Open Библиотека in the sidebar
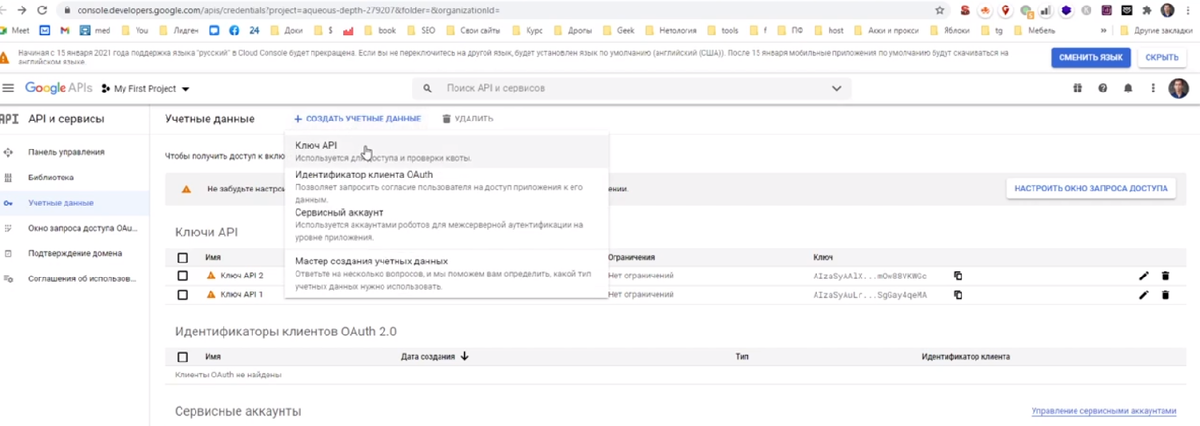The width and height of the screenshot is (1200, 426). coord(75,177)
